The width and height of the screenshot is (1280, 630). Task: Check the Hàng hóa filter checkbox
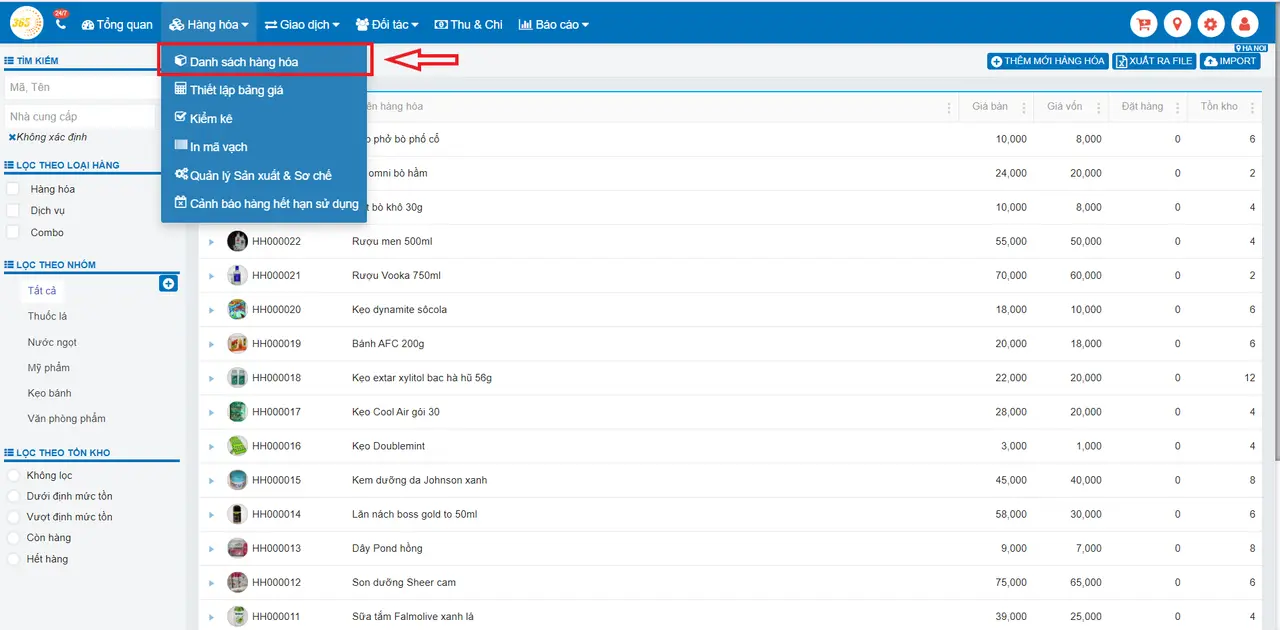pyautogui.click(x=13, y=189)
